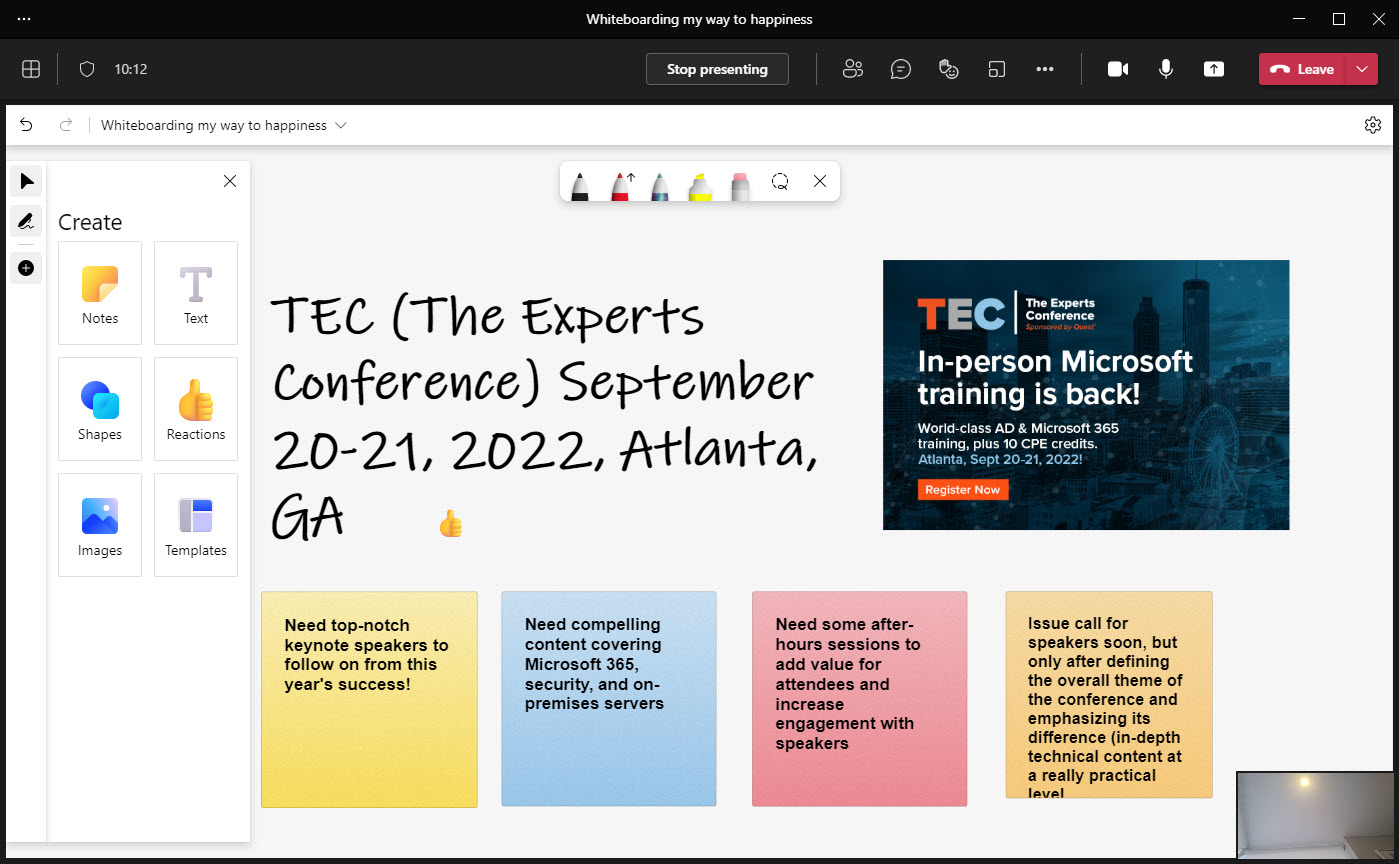Choose Notes in the Create panel

point(100,293)
